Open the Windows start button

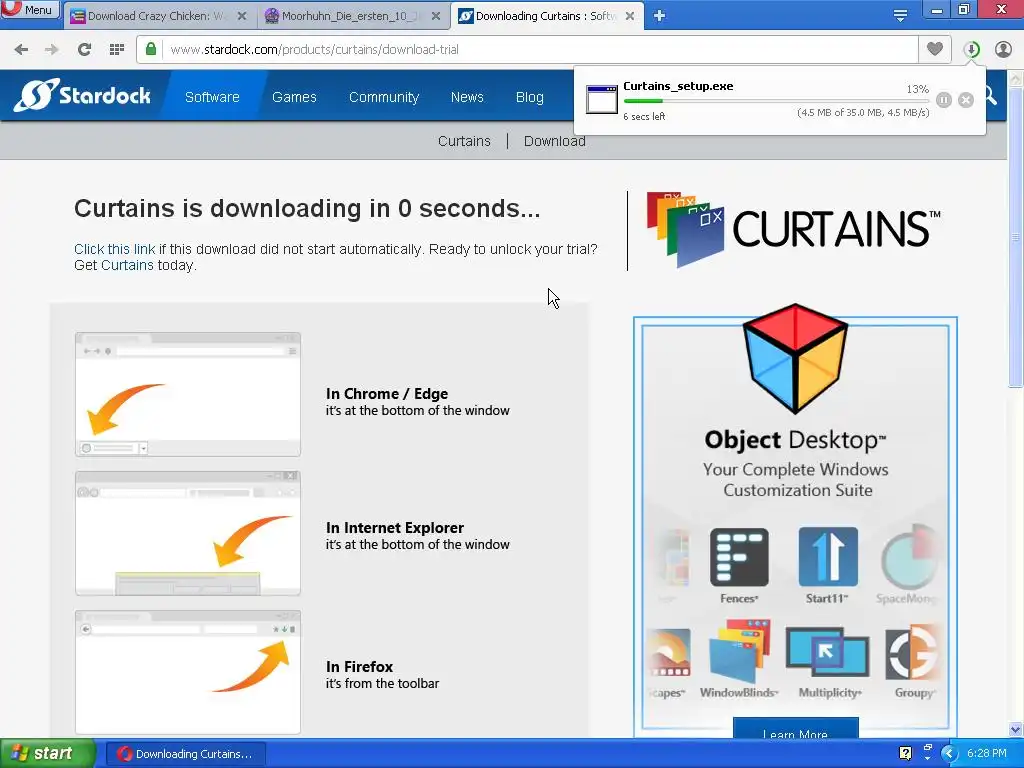47,754
